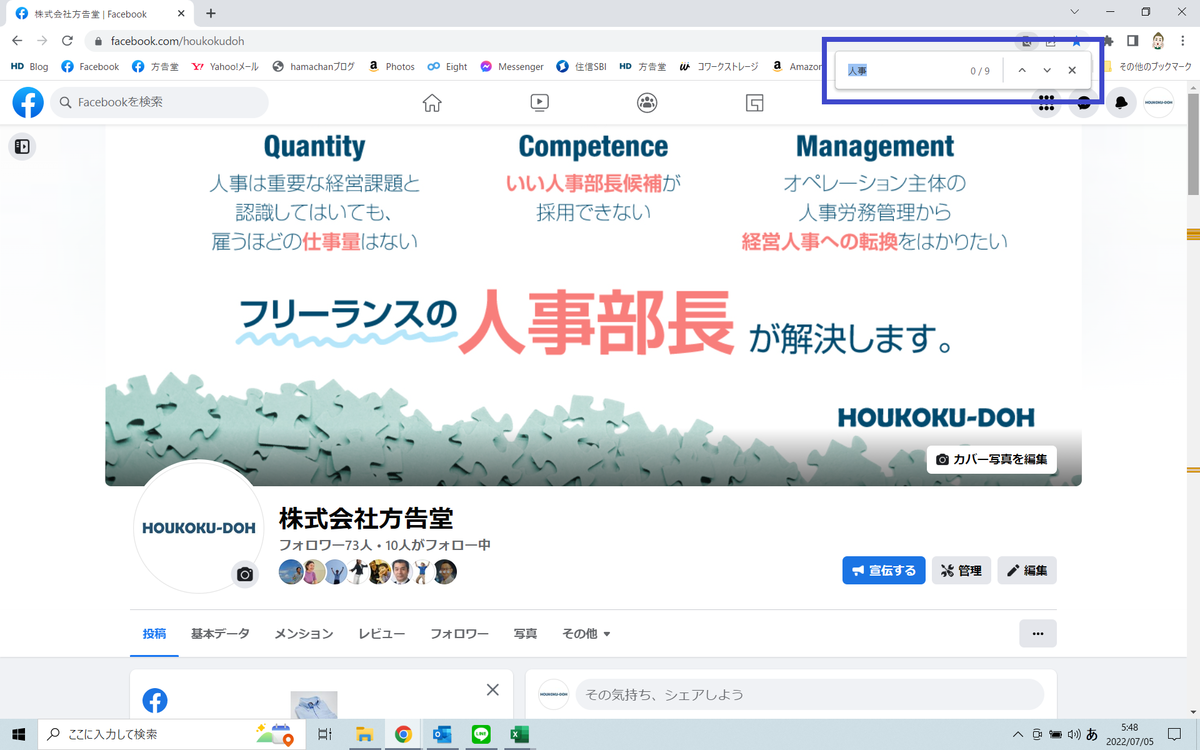Click the camera icon on profile picture
Viewport: 1200px width, 750px height.
[x=244, y=574]
